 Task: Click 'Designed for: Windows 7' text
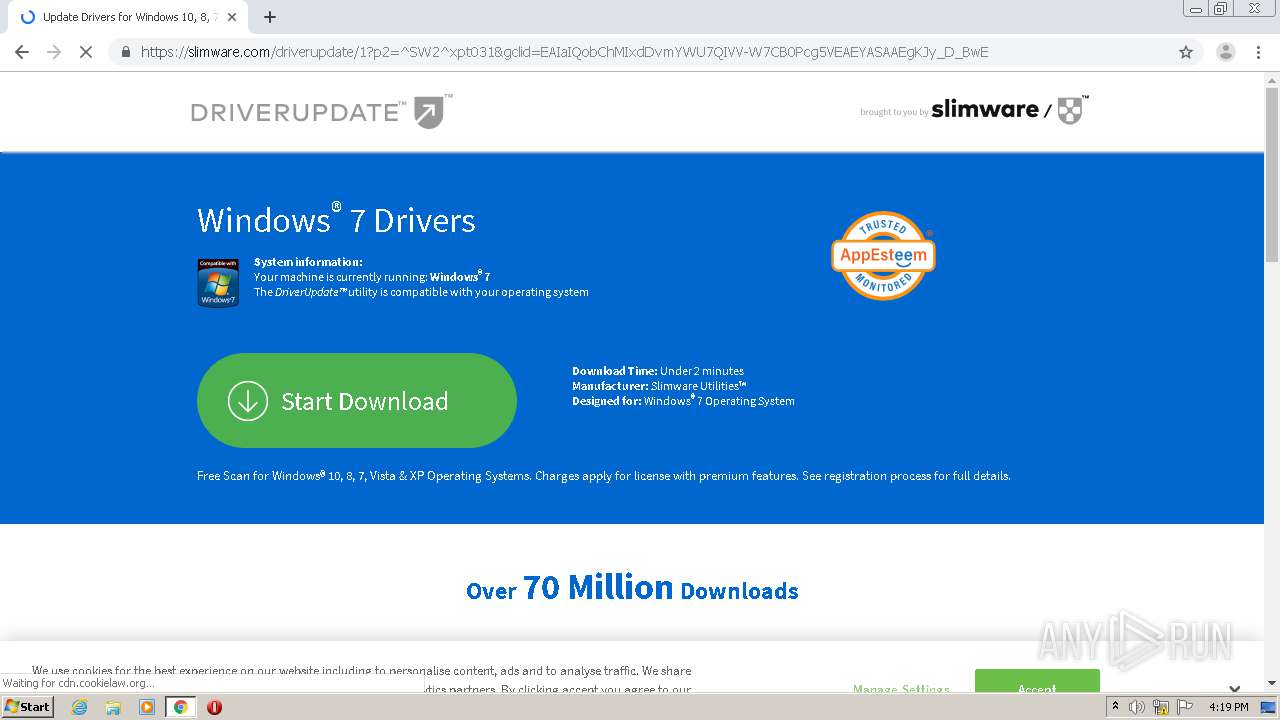[683, 401]
